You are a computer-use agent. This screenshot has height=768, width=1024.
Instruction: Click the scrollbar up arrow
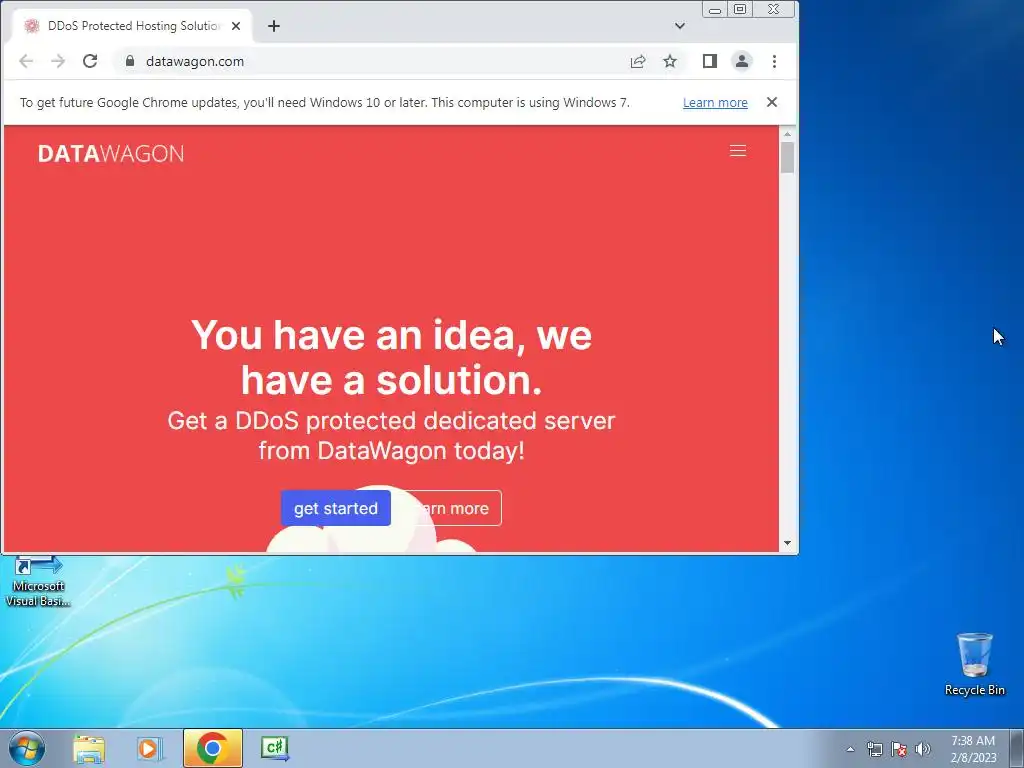[787, 134]
